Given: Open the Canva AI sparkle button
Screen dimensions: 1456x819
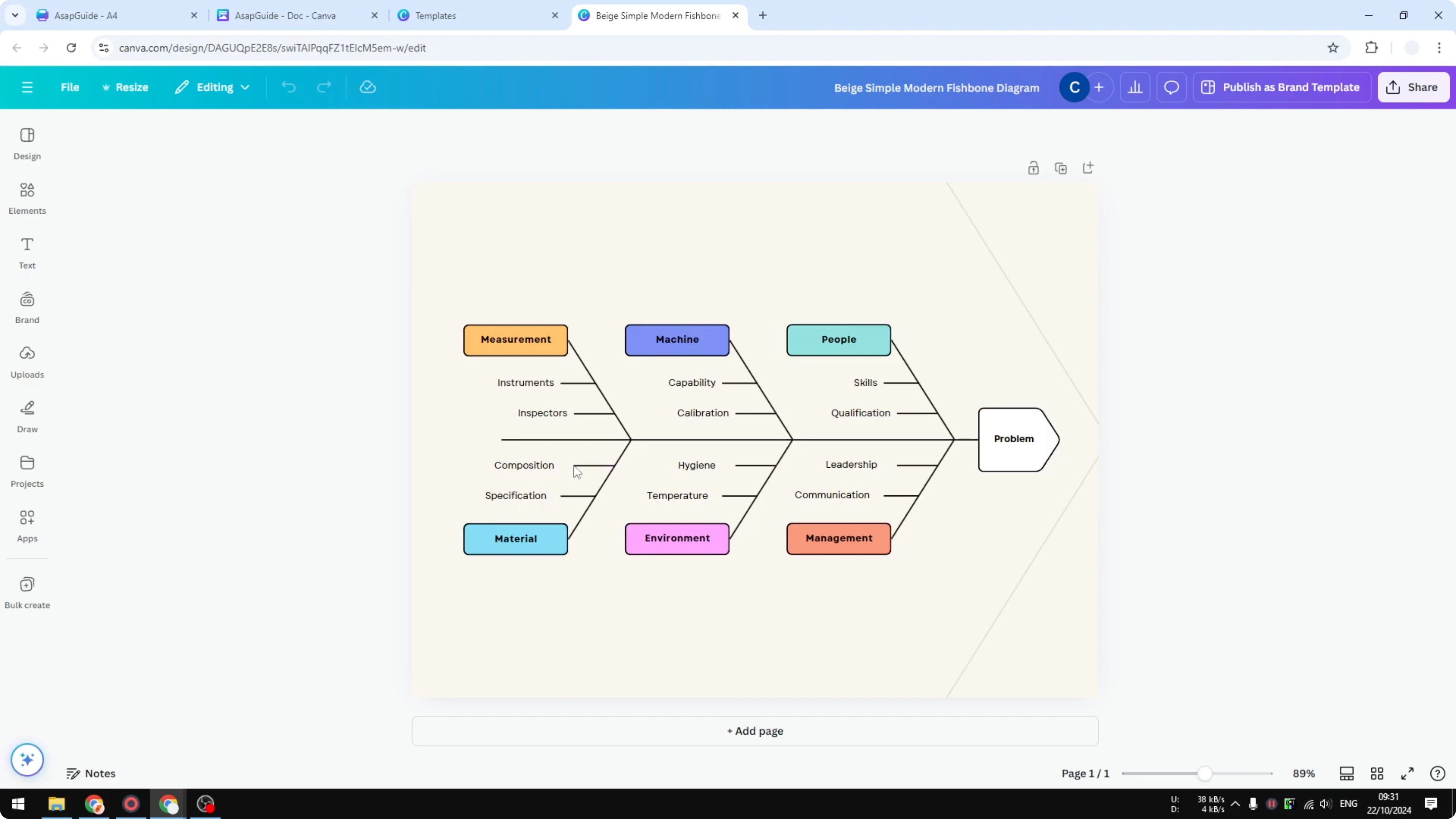Looking at the screenshot, I should click(27, 760).
